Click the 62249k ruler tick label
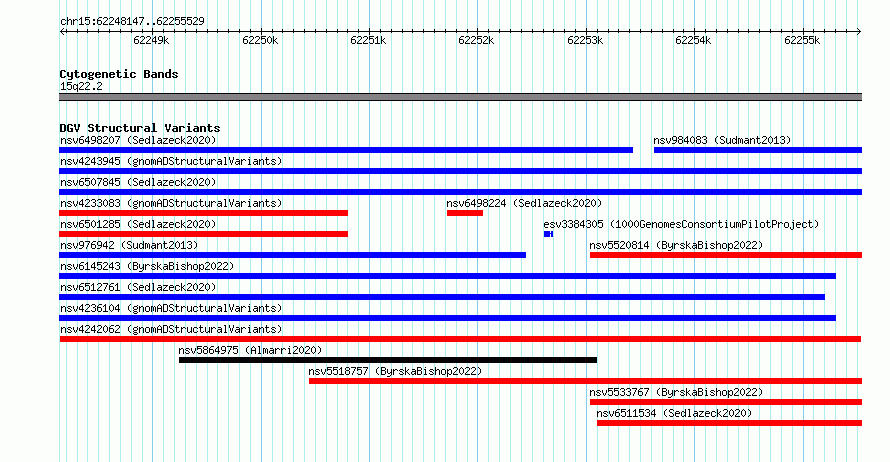 [151, 40]
